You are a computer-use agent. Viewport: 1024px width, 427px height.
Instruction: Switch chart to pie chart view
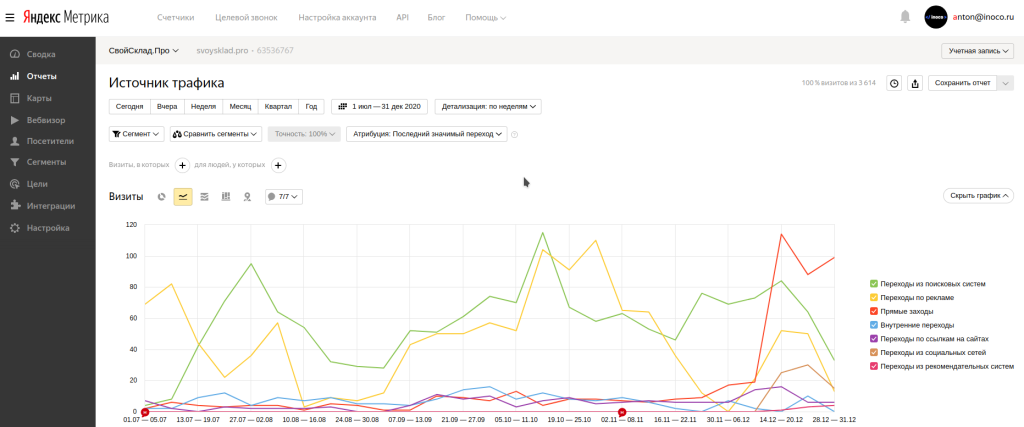161,197
